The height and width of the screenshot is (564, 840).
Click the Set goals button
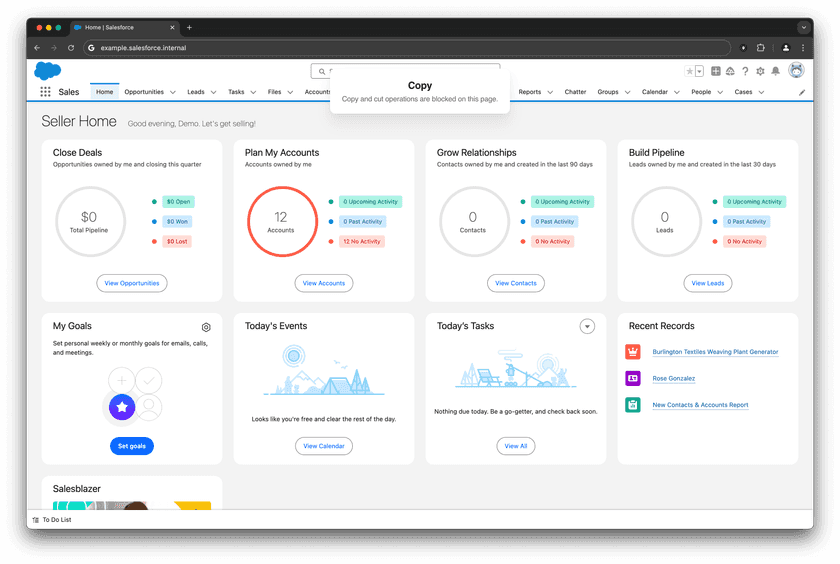[132, 446]
